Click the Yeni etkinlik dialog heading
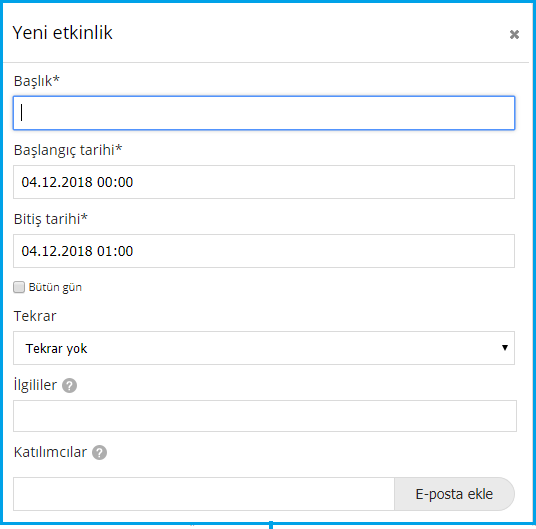The image size is (536, 529). (63, 33)
